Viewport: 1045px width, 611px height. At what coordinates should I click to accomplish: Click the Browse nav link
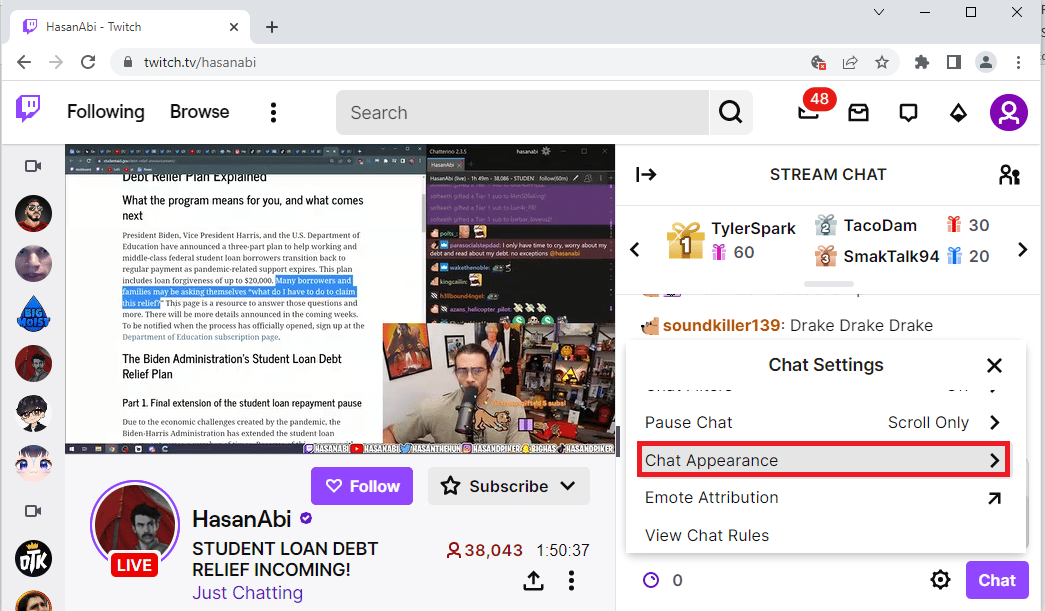(x=199, y=111)
